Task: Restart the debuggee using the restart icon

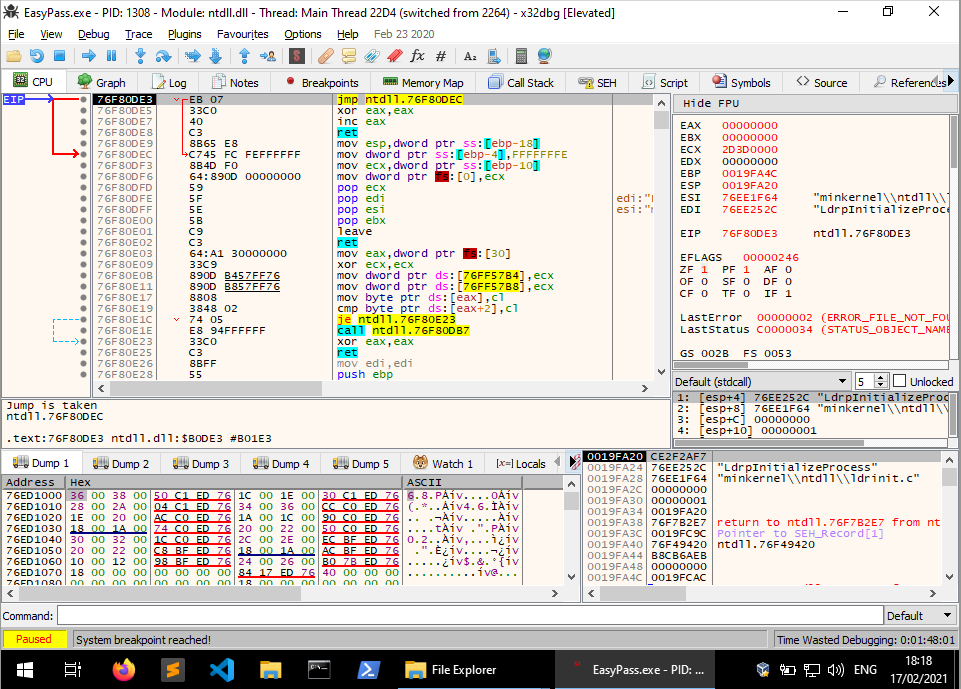Action: (37, 56)
